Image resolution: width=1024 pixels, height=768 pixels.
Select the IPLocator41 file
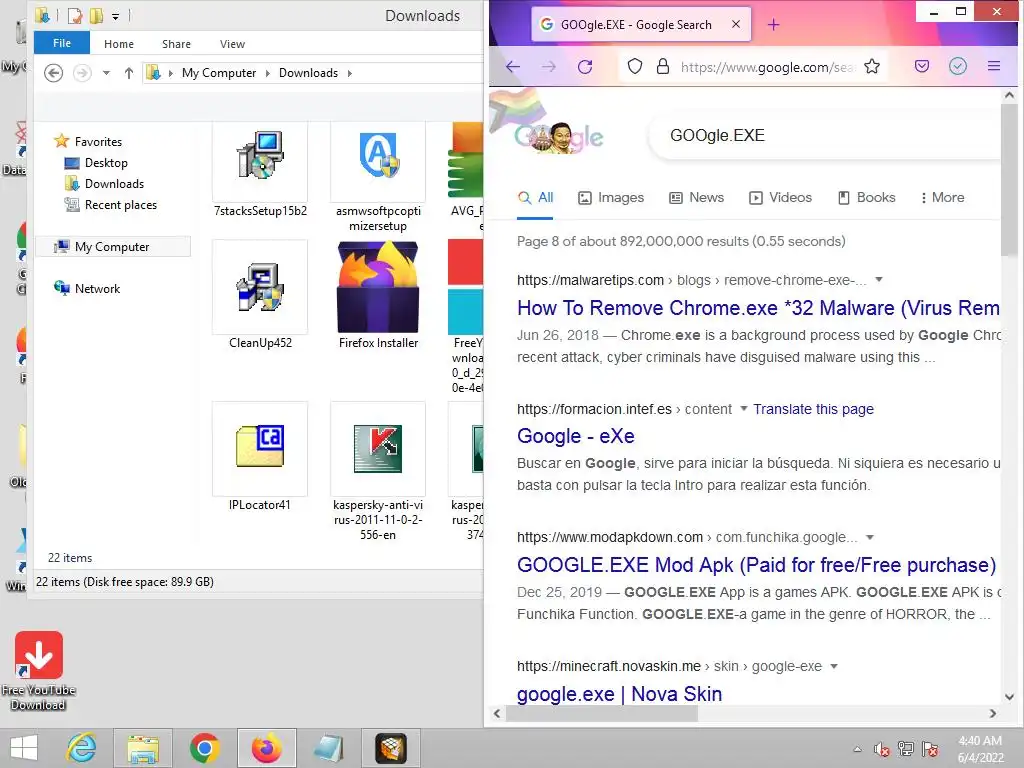[x=260, y=457]
